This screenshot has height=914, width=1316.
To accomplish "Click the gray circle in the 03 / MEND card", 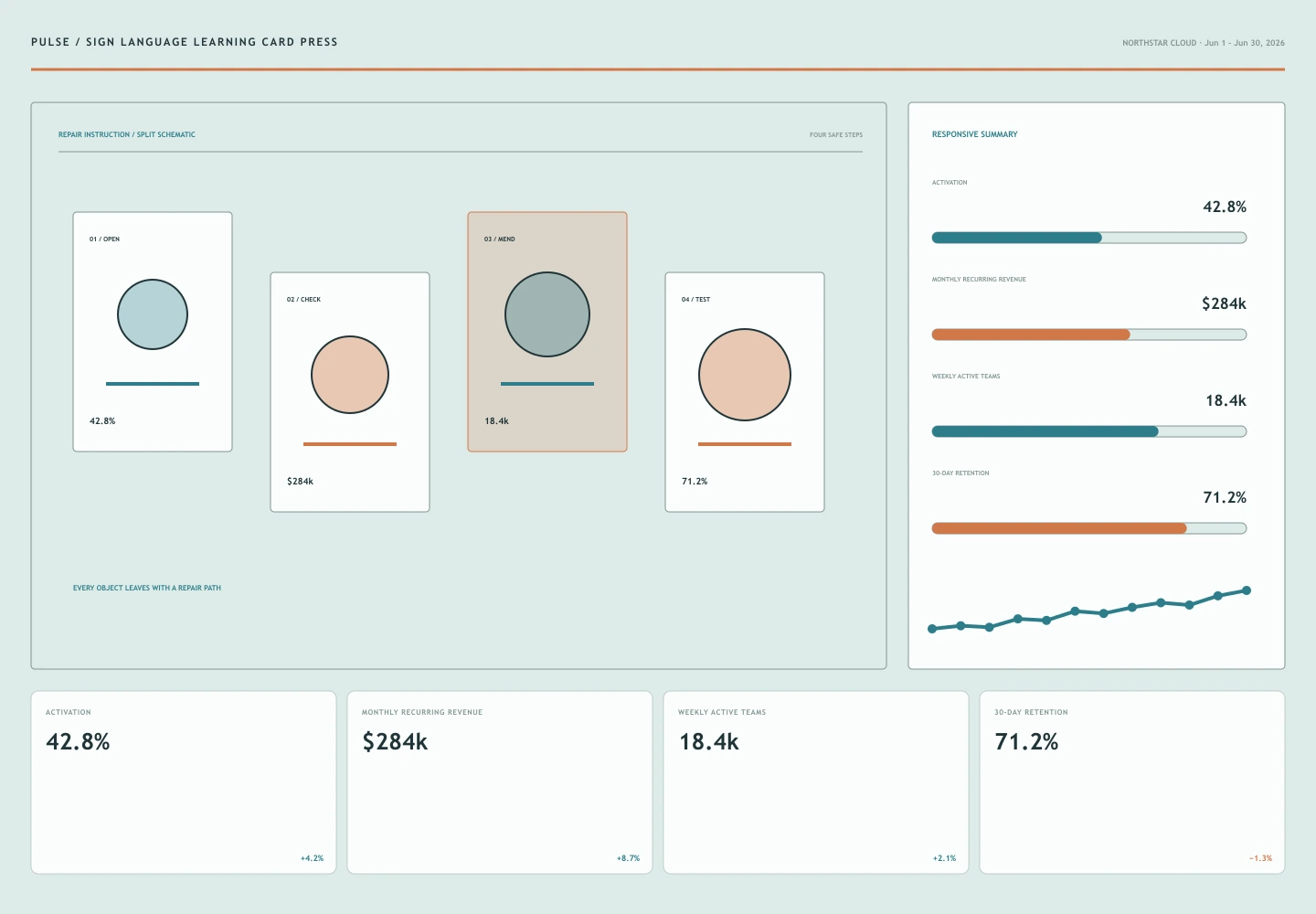I will (547, 314).
